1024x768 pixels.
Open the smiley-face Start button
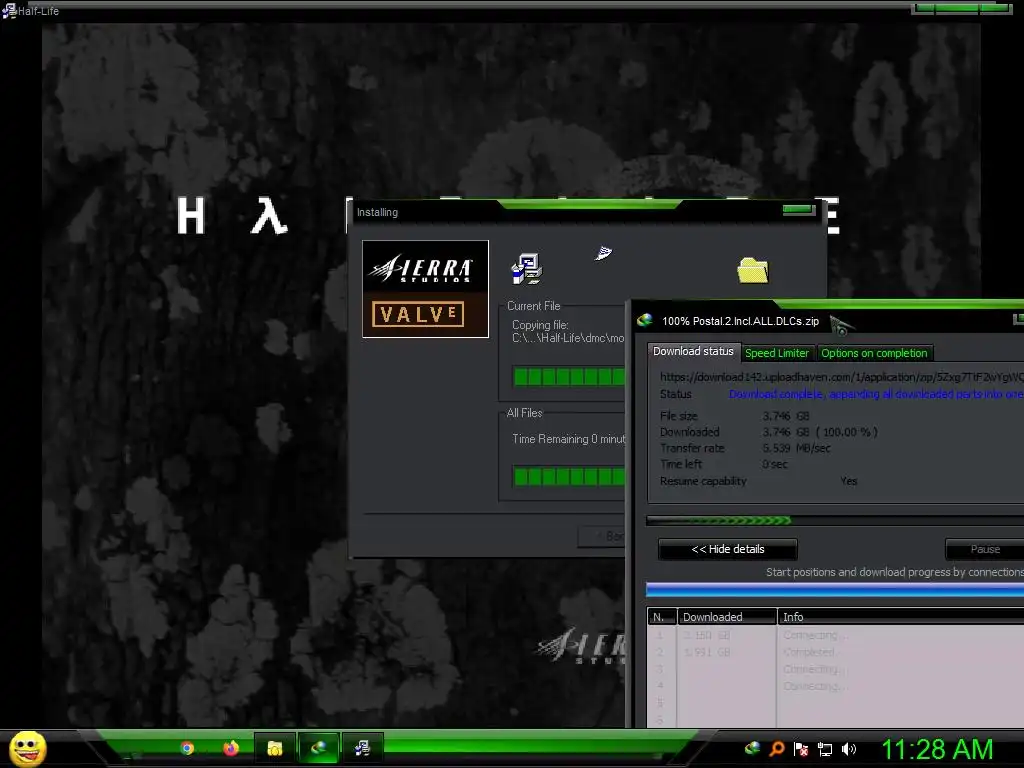(x=27, y=748)
